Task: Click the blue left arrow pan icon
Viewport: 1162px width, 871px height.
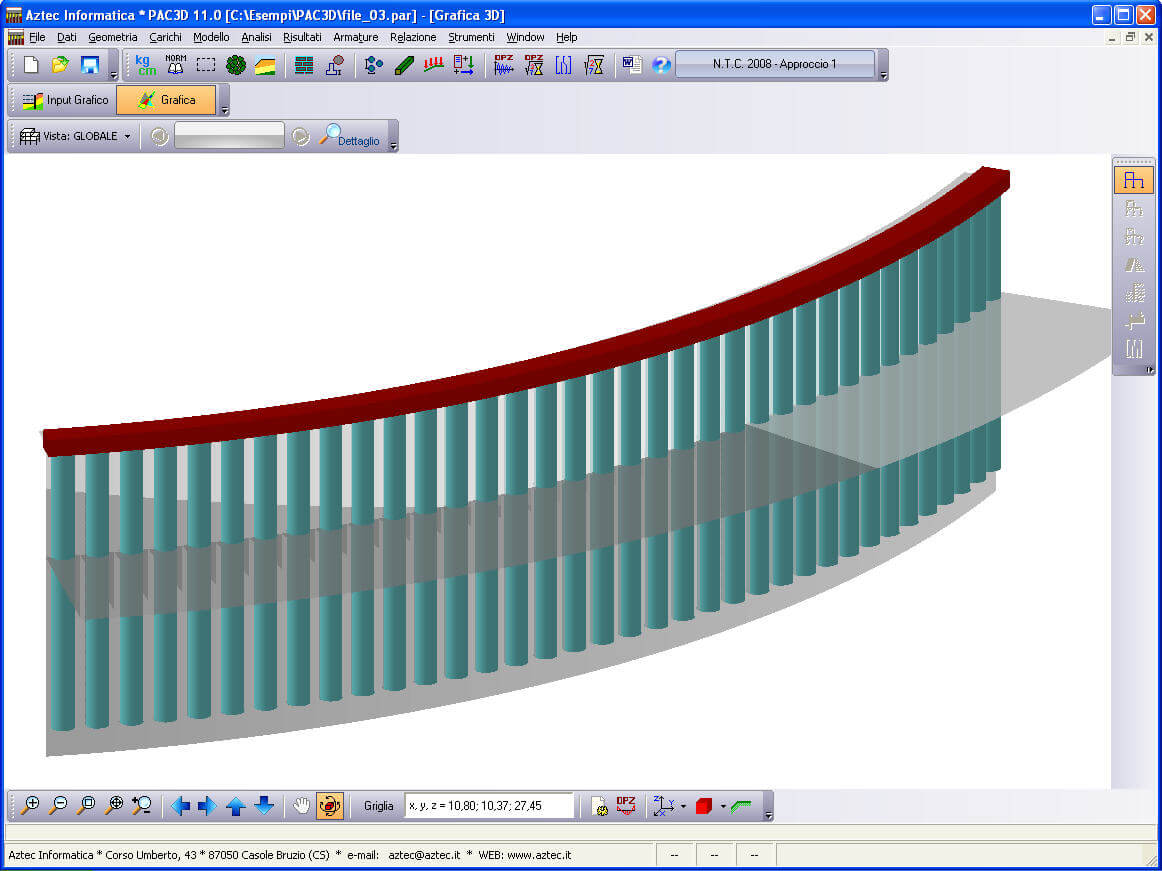Action: (180, 805)
